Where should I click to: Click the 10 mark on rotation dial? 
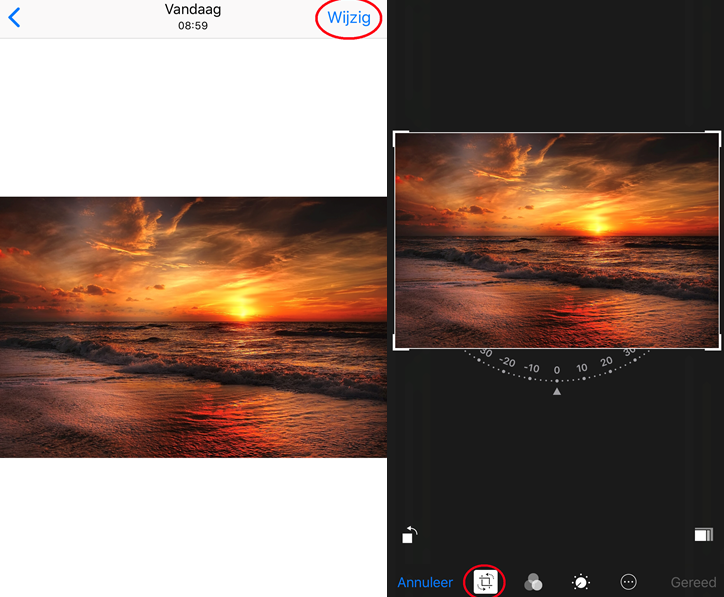tap(582, 368)
